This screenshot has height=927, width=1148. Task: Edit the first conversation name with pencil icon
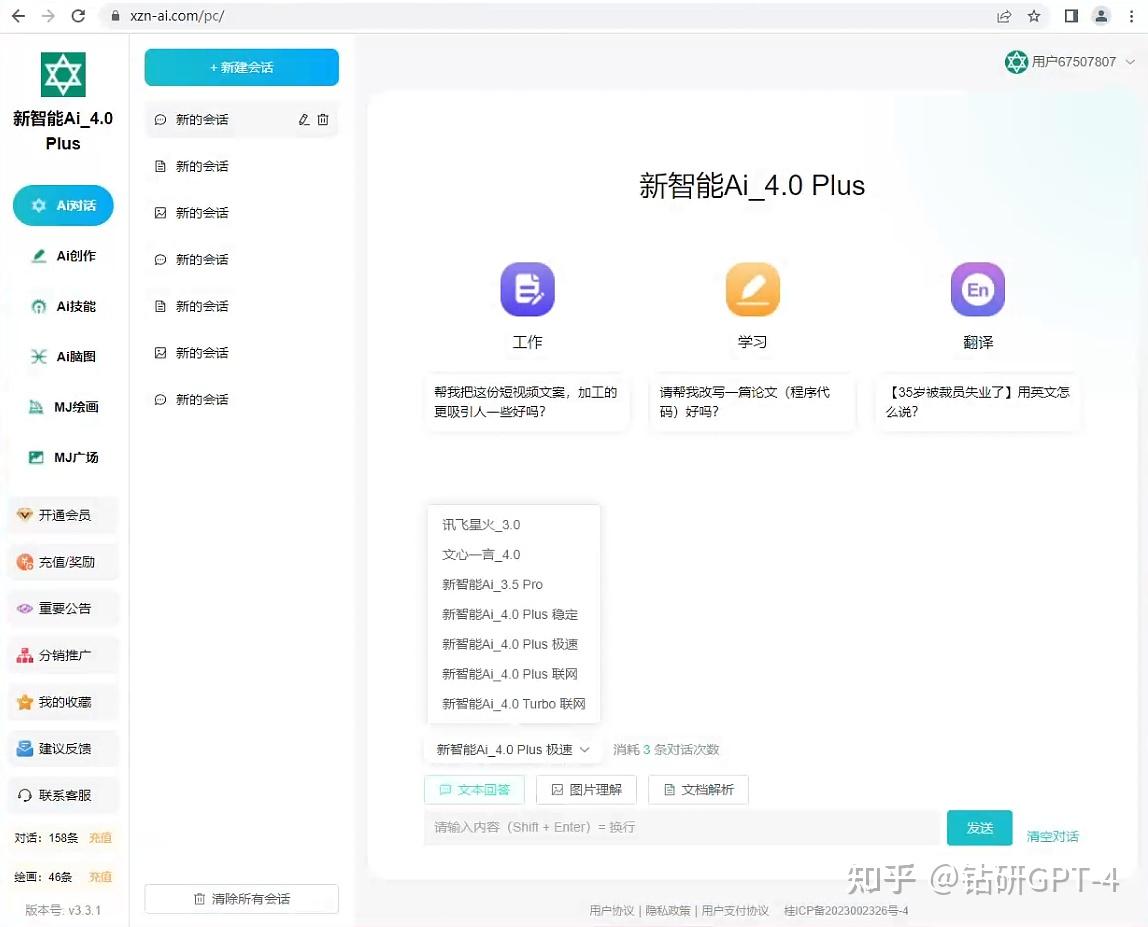point(304,119)
